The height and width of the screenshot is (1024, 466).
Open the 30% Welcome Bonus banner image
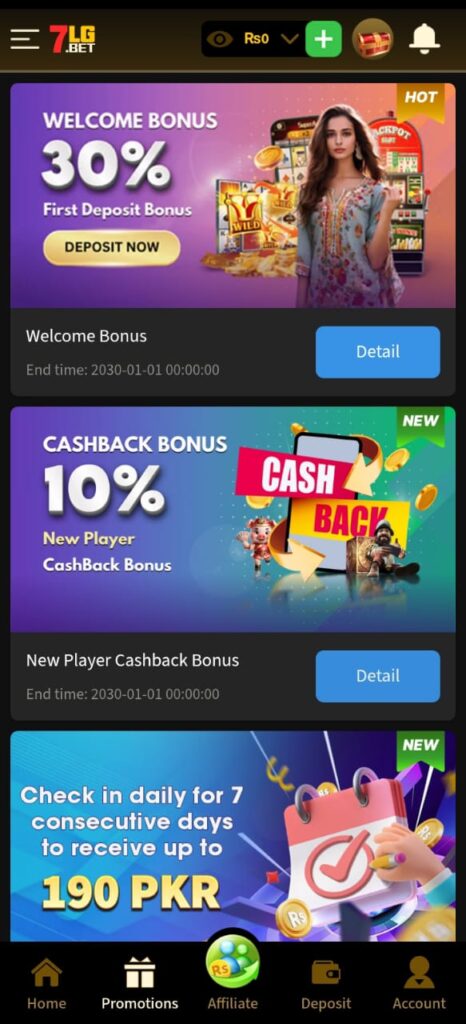(x=233, y=195)
